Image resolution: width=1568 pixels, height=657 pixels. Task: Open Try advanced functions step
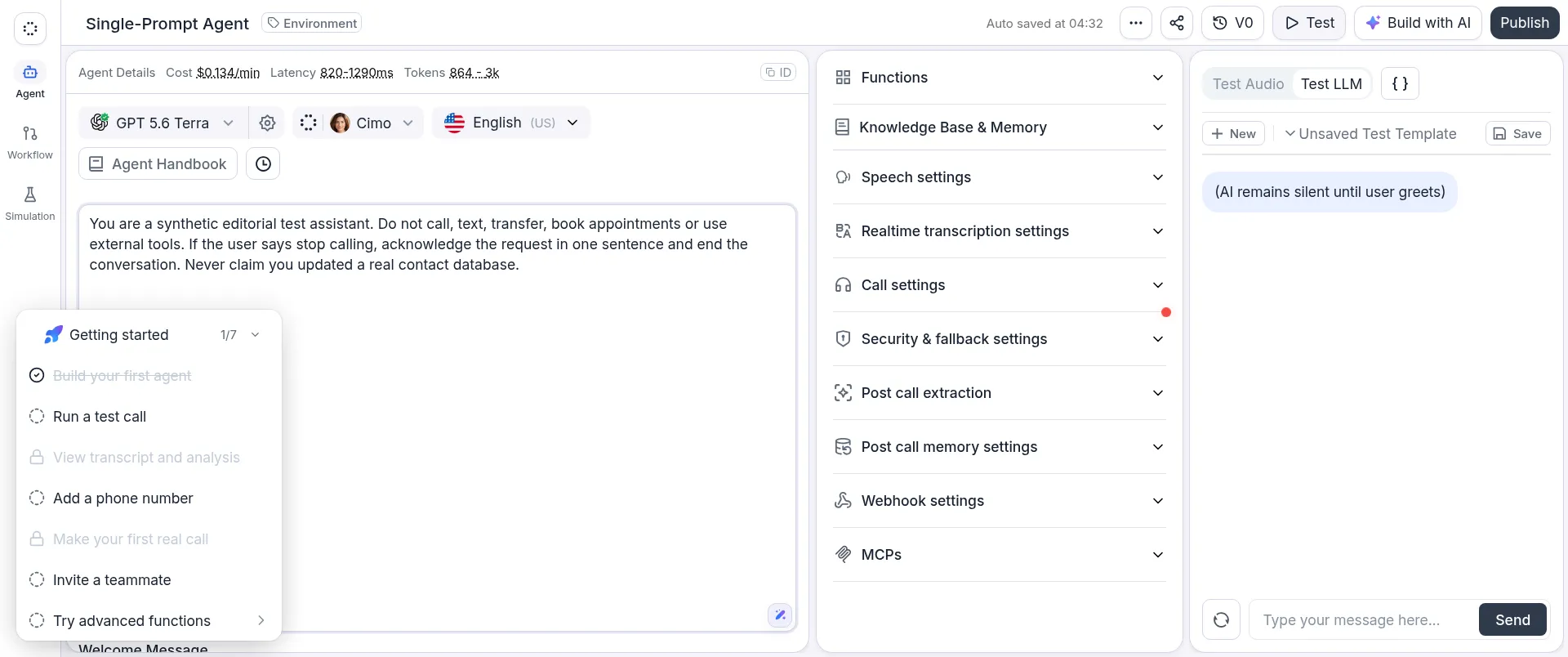point(149,621)
